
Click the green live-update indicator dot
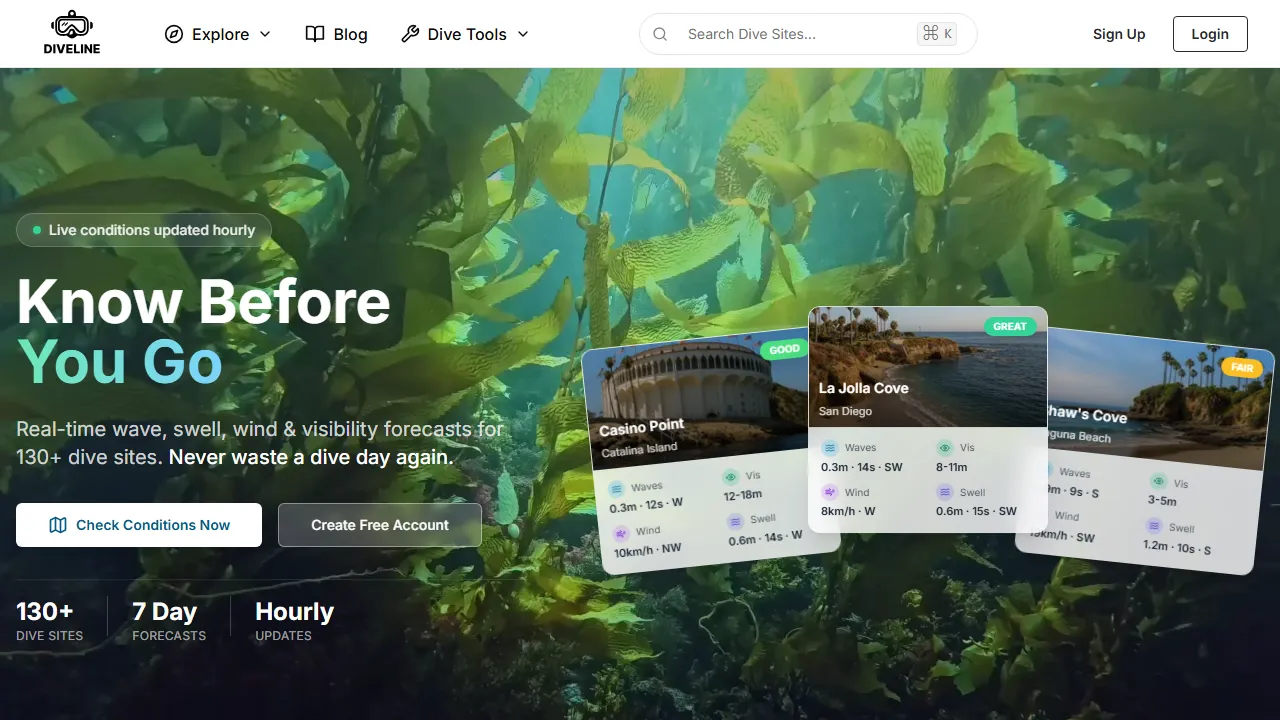tap(36, 230)
